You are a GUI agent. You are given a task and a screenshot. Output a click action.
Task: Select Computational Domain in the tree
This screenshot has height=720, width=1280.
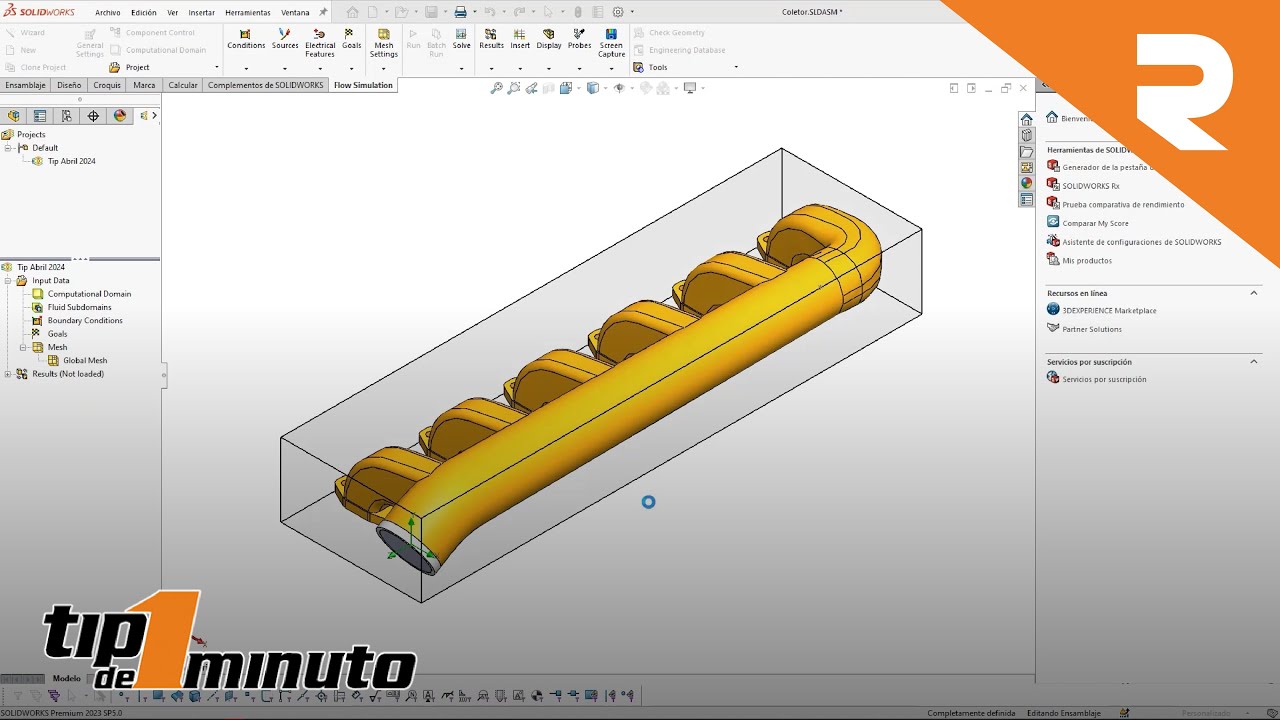point(89,294)
